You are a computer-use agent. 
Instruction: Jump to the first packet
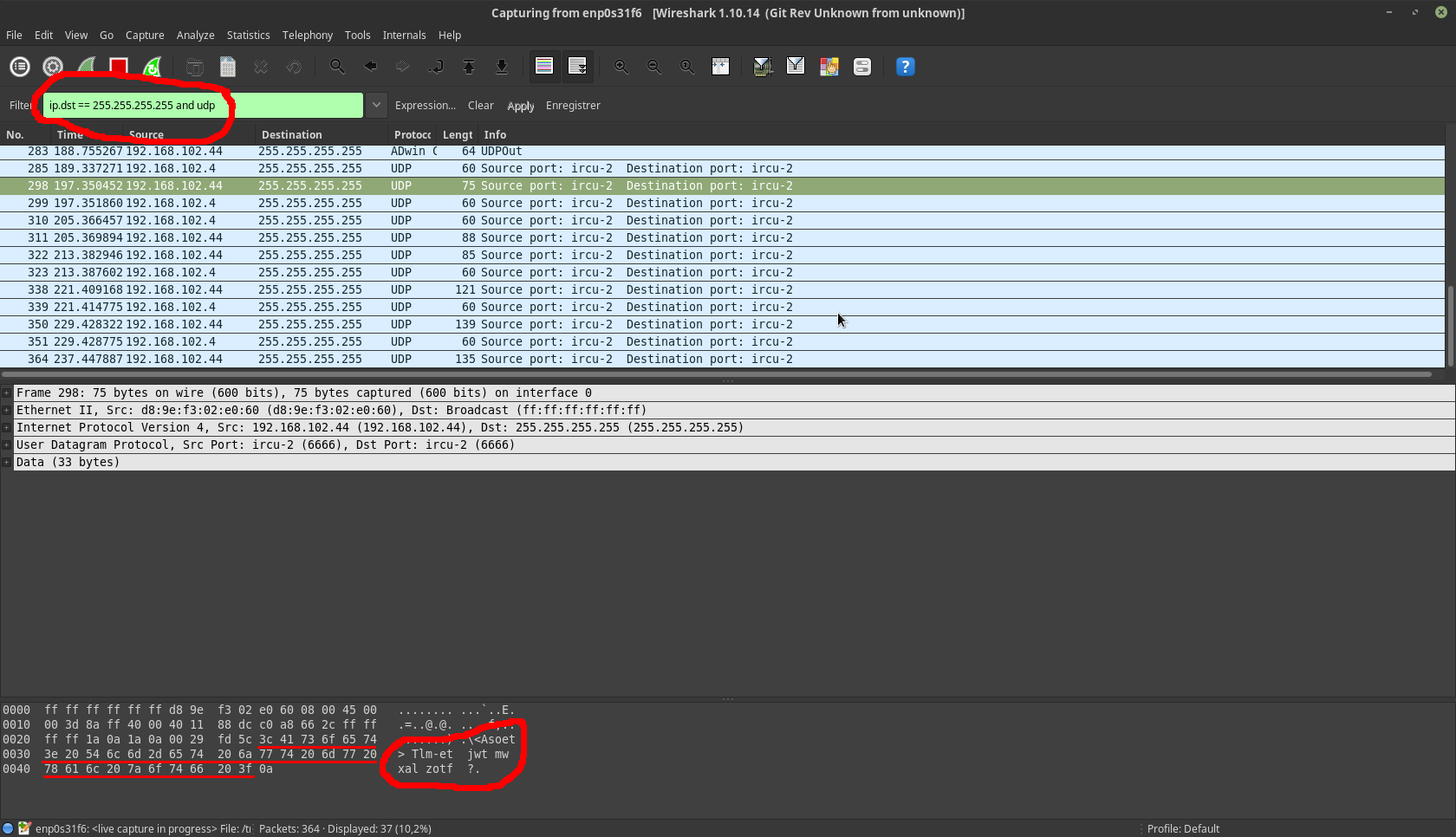469,67
